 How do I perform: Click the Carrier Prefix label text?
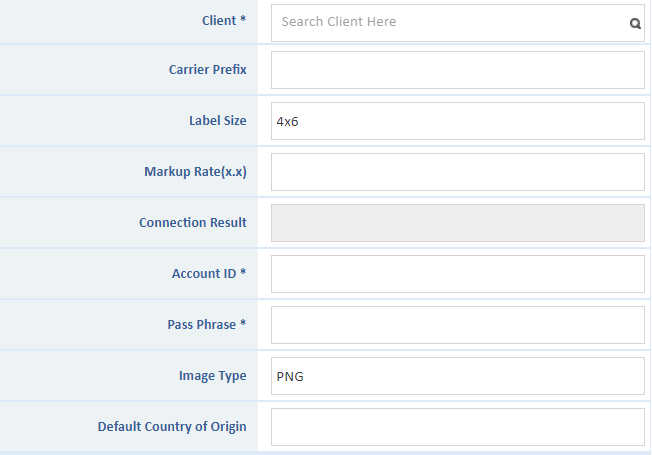click(207, 70)
